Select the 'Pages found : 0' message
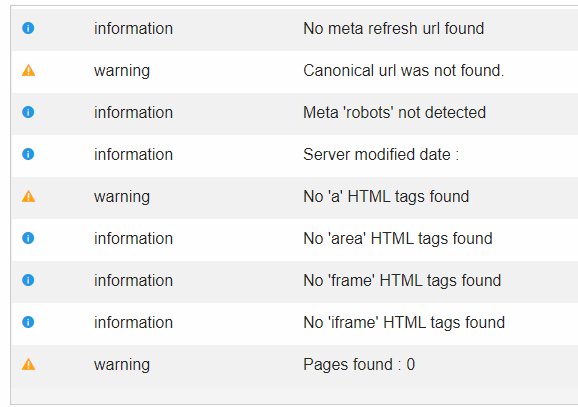The height and width of the screenshot is (407, 578). tap(359, 365)
